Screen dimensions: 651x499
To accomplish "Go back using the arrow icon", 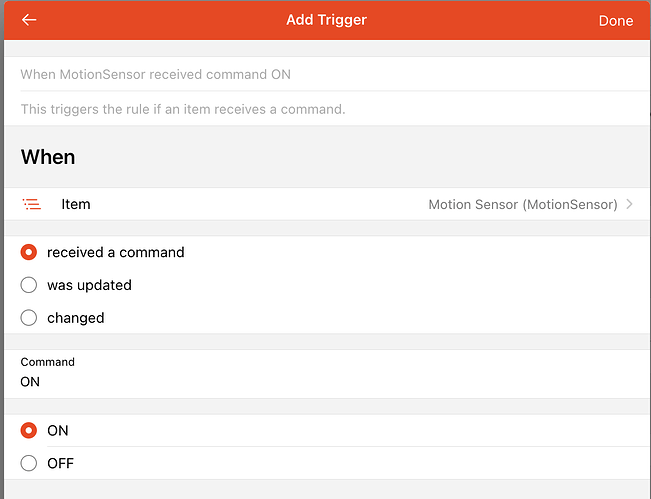I will (29, 20).
